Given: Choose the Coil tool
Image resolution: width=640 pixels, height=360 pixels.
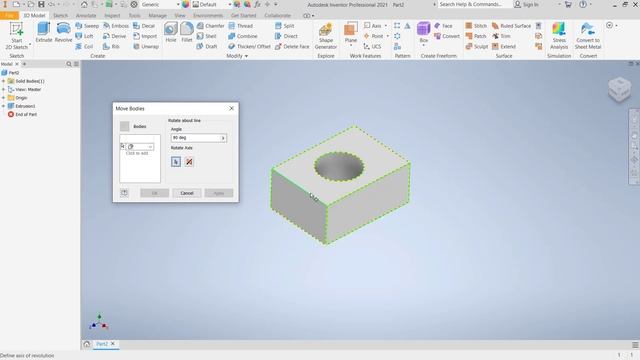Looking at the screenshot, I should click(x=84, y=47).
